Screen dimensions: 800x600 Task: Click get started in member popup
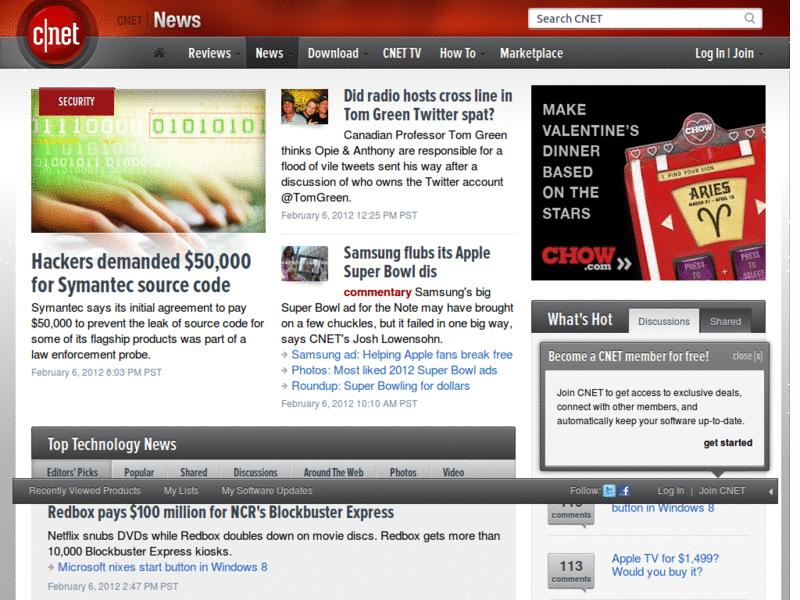pos(728,443)
